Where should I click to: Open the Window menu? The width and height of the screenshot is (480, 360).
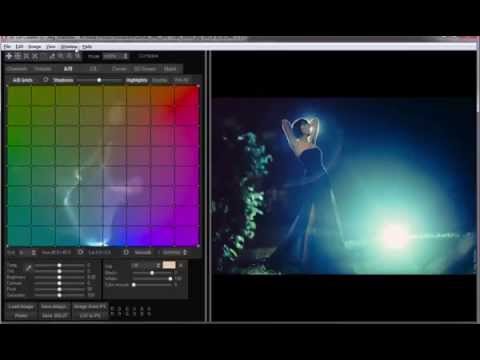[x=69, y=47]
